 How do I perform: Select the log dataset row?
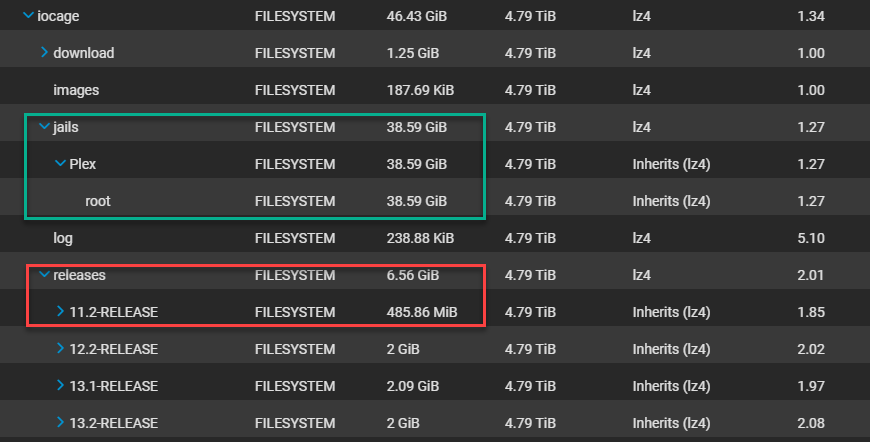[435, 238]
